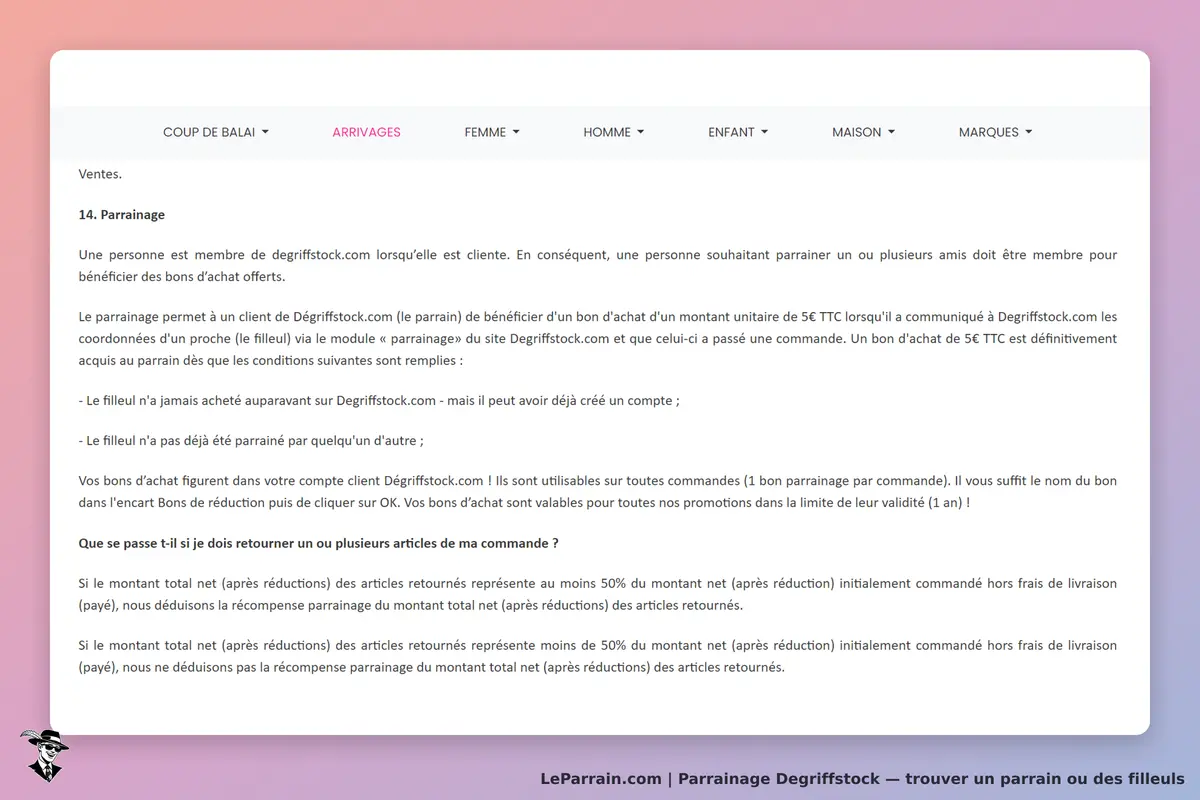
Task: Click the line 'Le filleul n'a pas déjà été parrainé'
Action: (x=251, y=441)
